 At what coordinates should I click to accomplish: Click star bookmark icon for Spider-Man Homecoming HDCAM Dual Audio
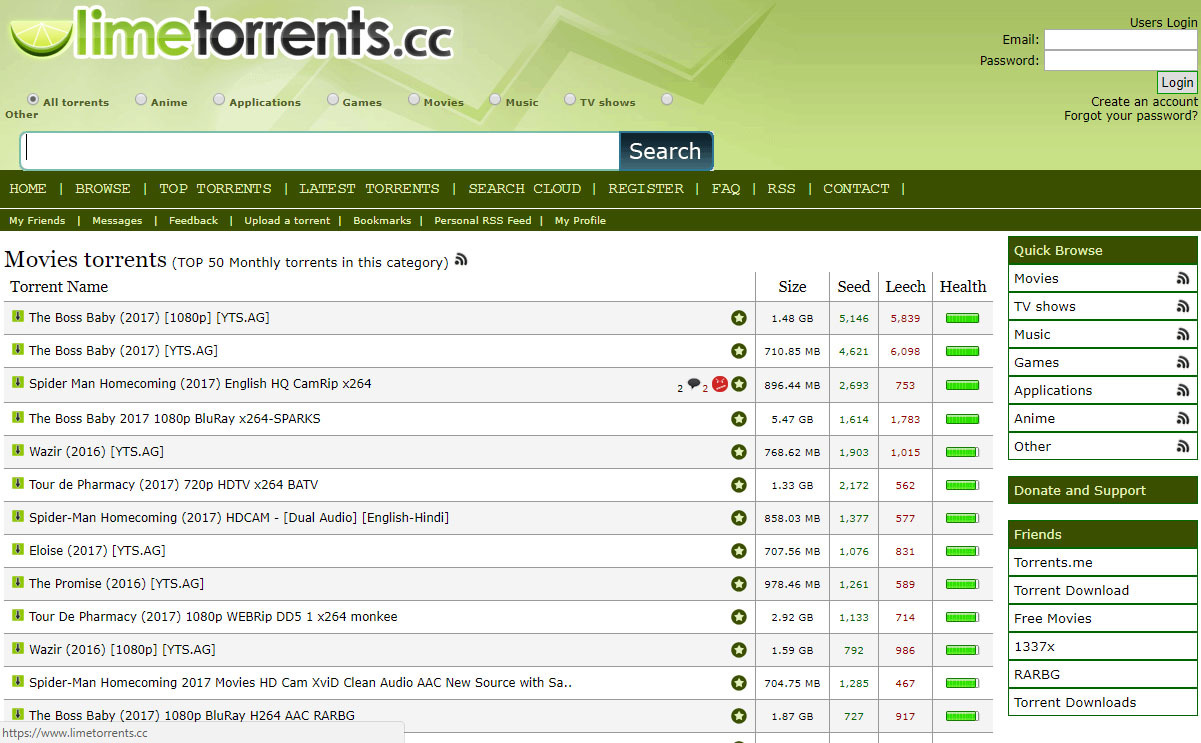(x=739, y=518)
